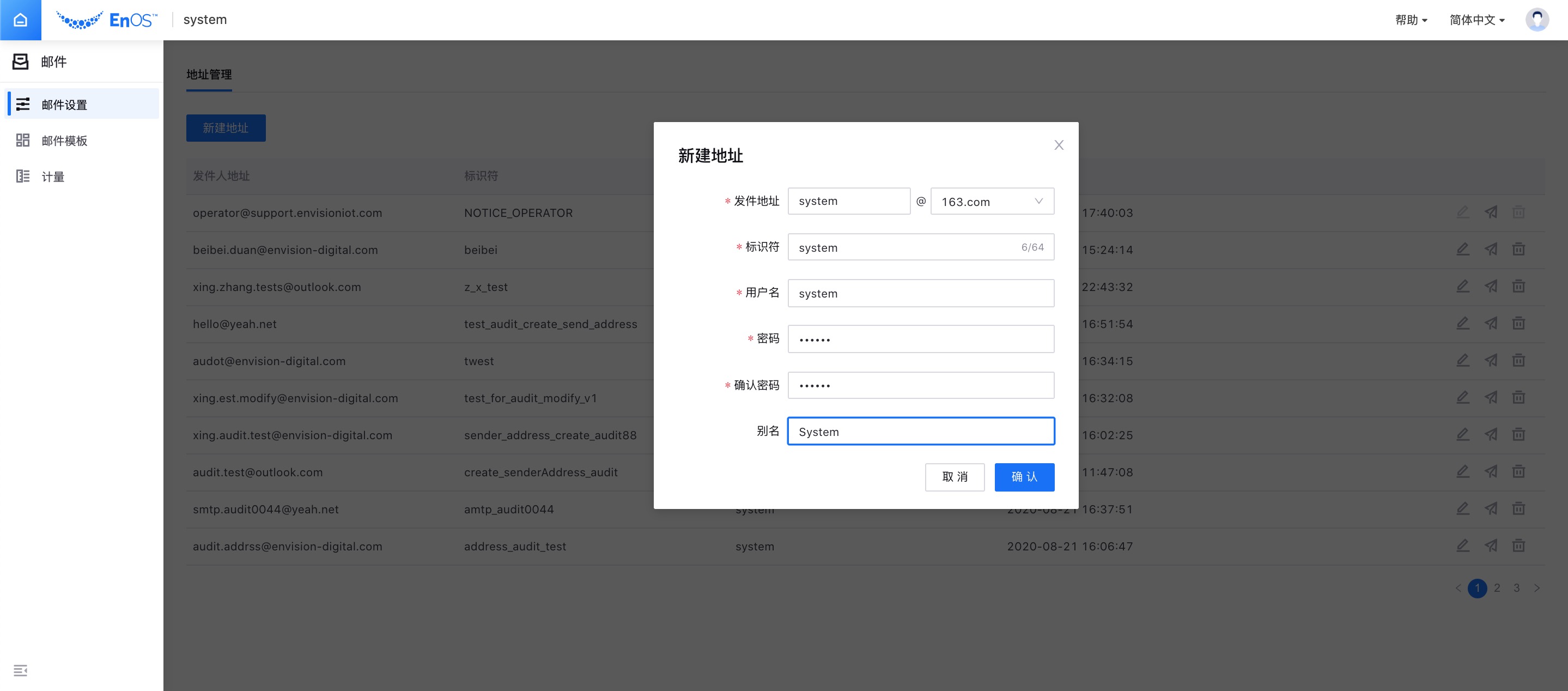The width and height of the screenshot is (1568, 691).
Task: Click the collapse sidebar icon at bottom-left
Action: pos(21,670)
